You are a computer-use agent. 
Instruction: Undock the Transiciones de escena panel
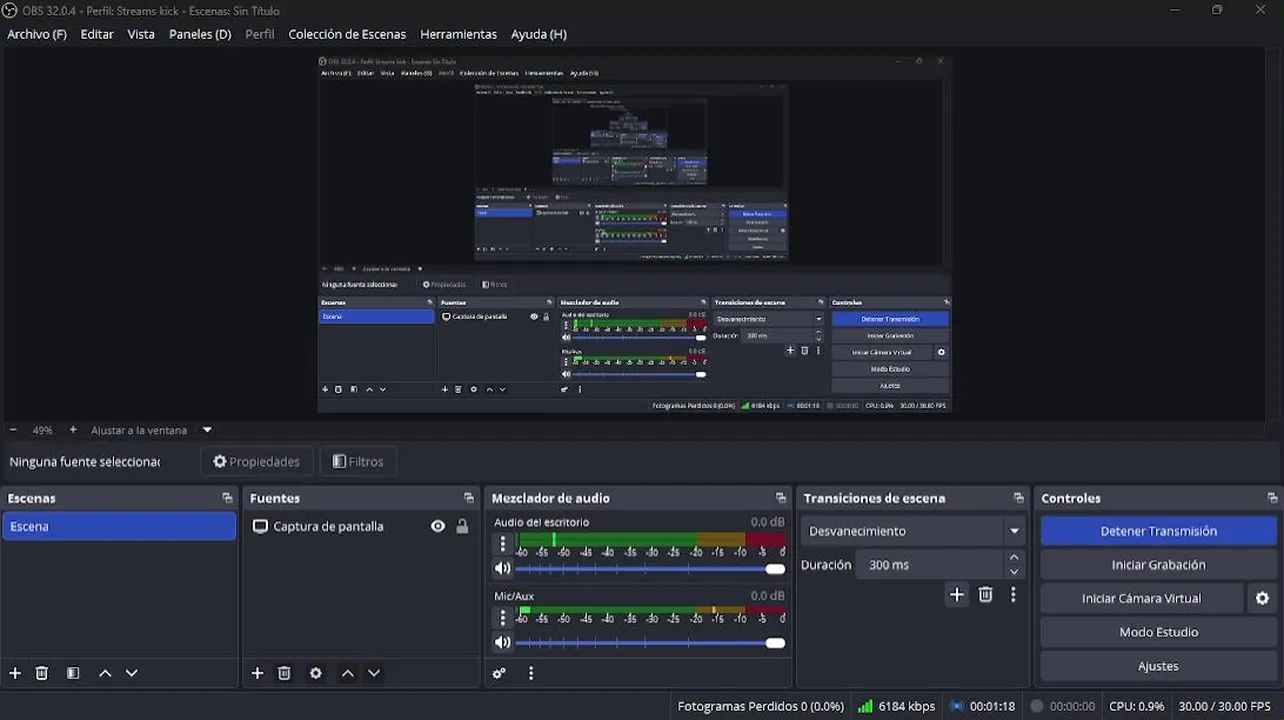coord(1019,498)
